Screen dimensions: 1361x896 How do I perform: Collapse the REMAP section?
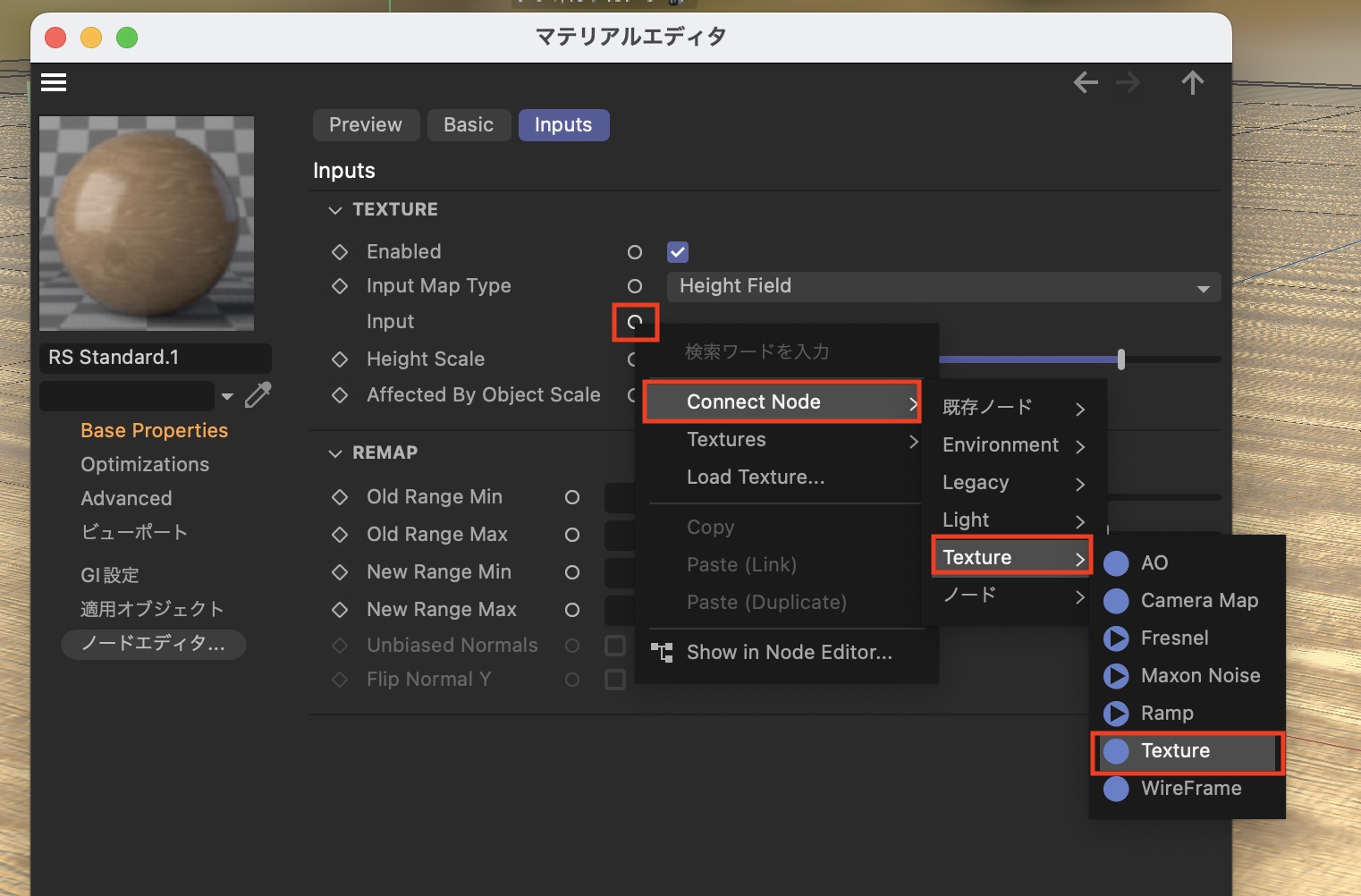point(335,453)
